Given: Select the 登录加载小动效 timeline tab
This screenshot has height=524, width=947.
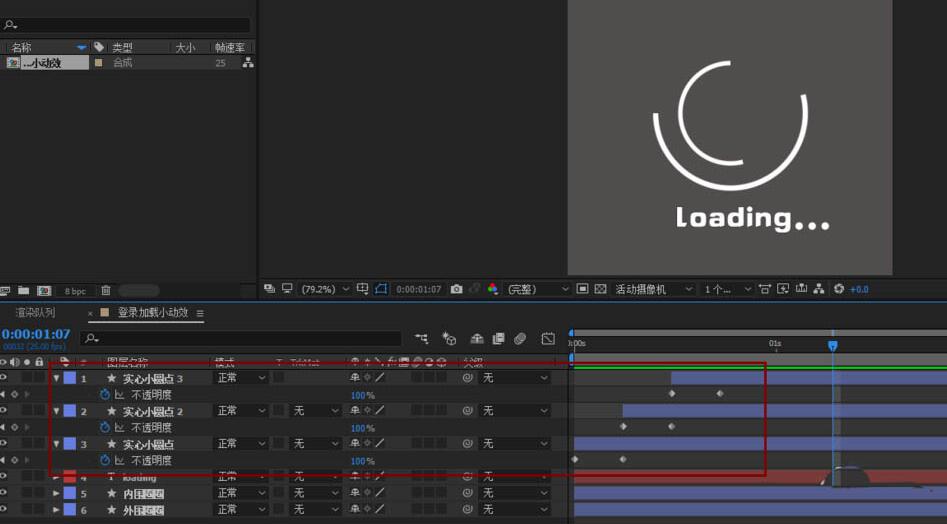Looking at the screenshot, I should tap(152, 313).
